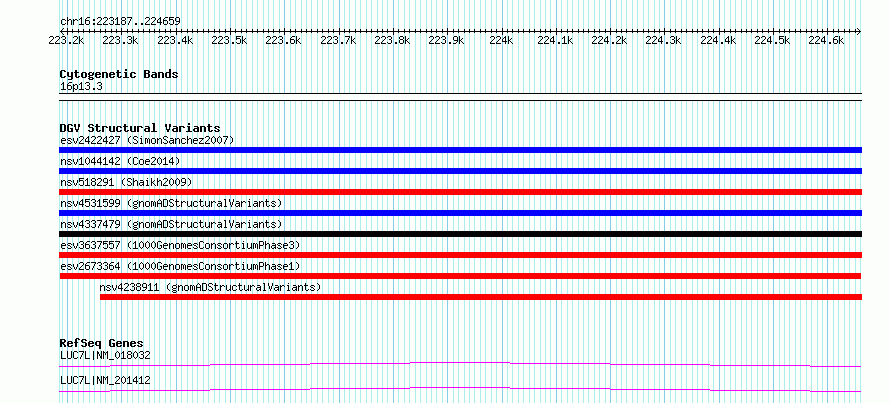Click the 224k ruler tick label
Viewport: 890px width, 403px height.
pos(501,40)
